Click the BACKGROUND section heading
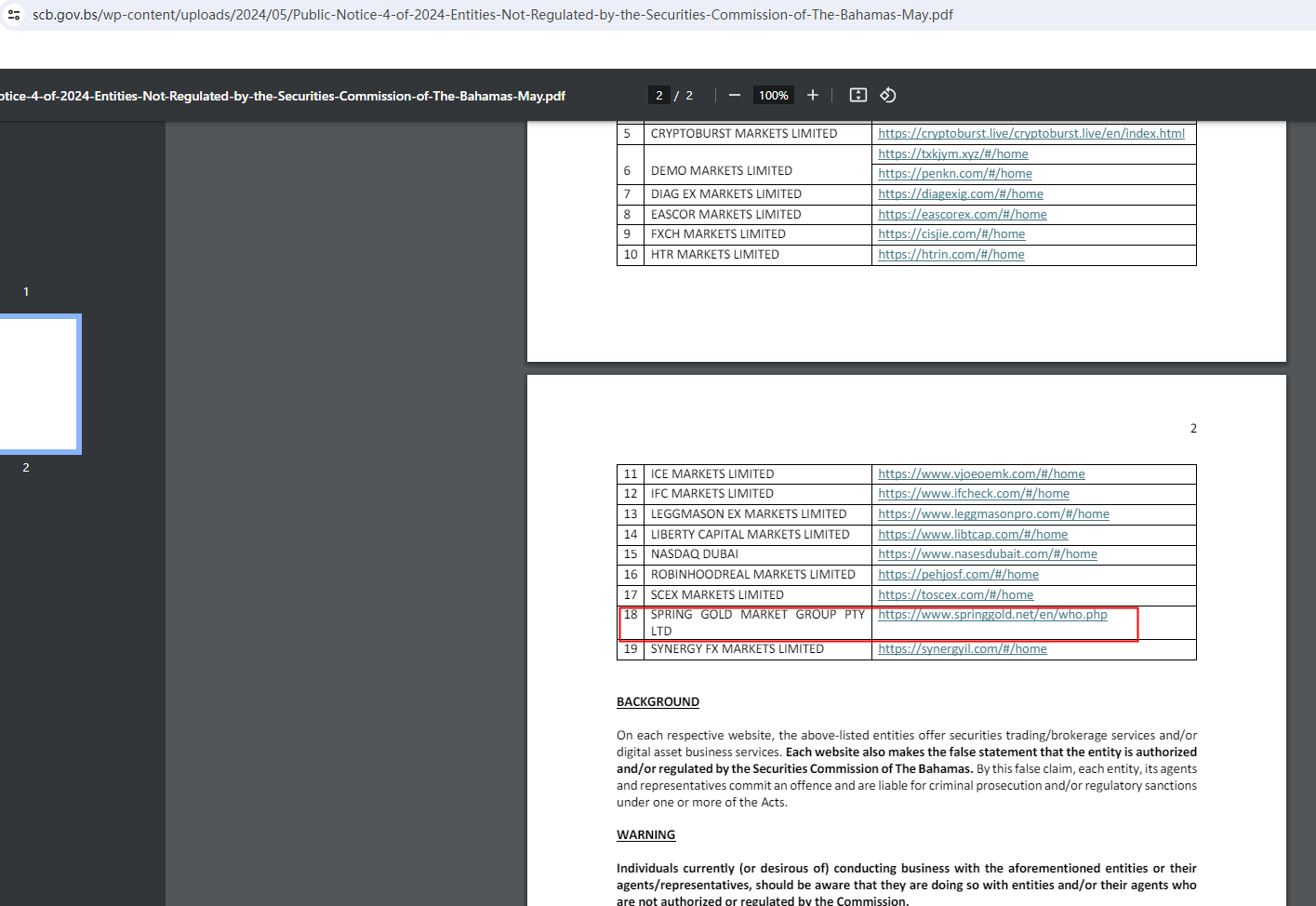 pyautogui.click(x=658, y=702)
